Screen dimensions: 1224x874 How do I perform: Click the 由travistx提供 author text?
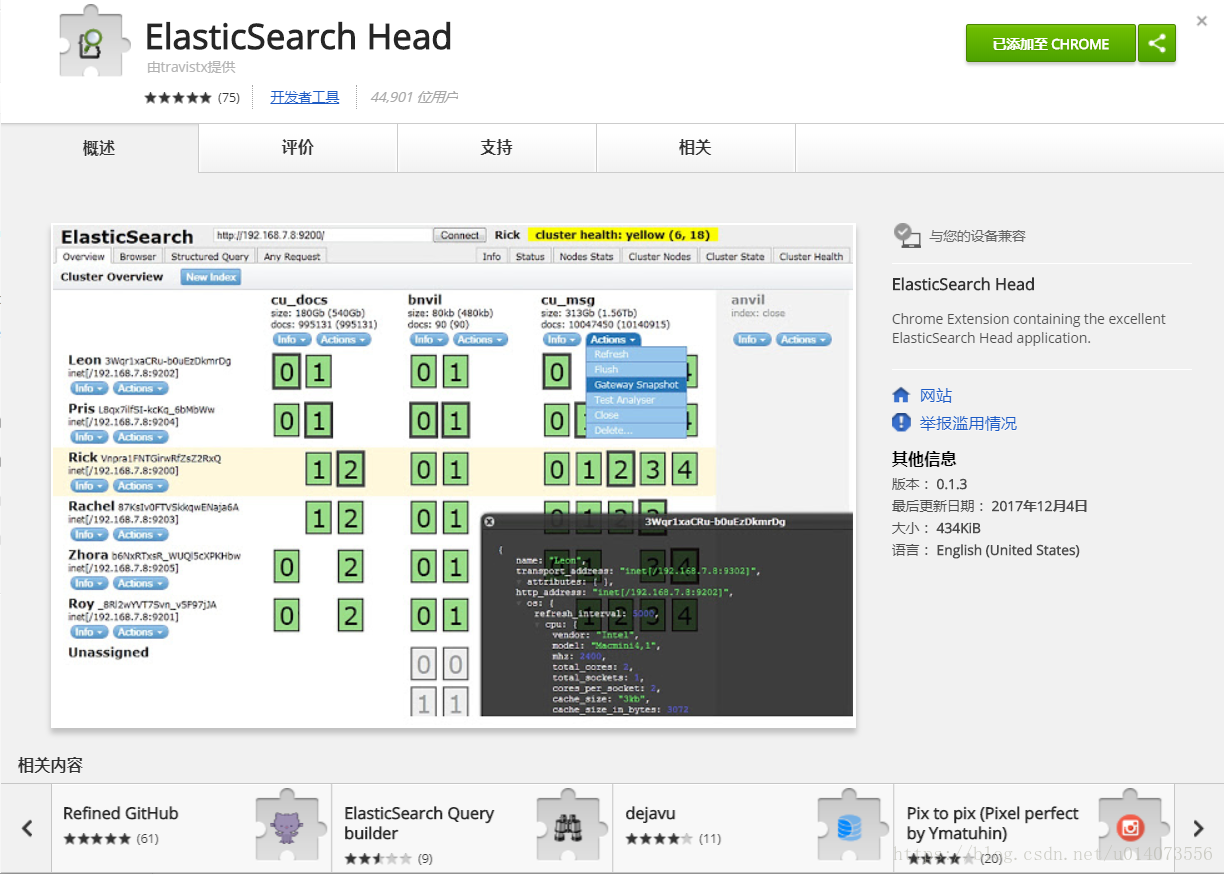pos(191,67)
